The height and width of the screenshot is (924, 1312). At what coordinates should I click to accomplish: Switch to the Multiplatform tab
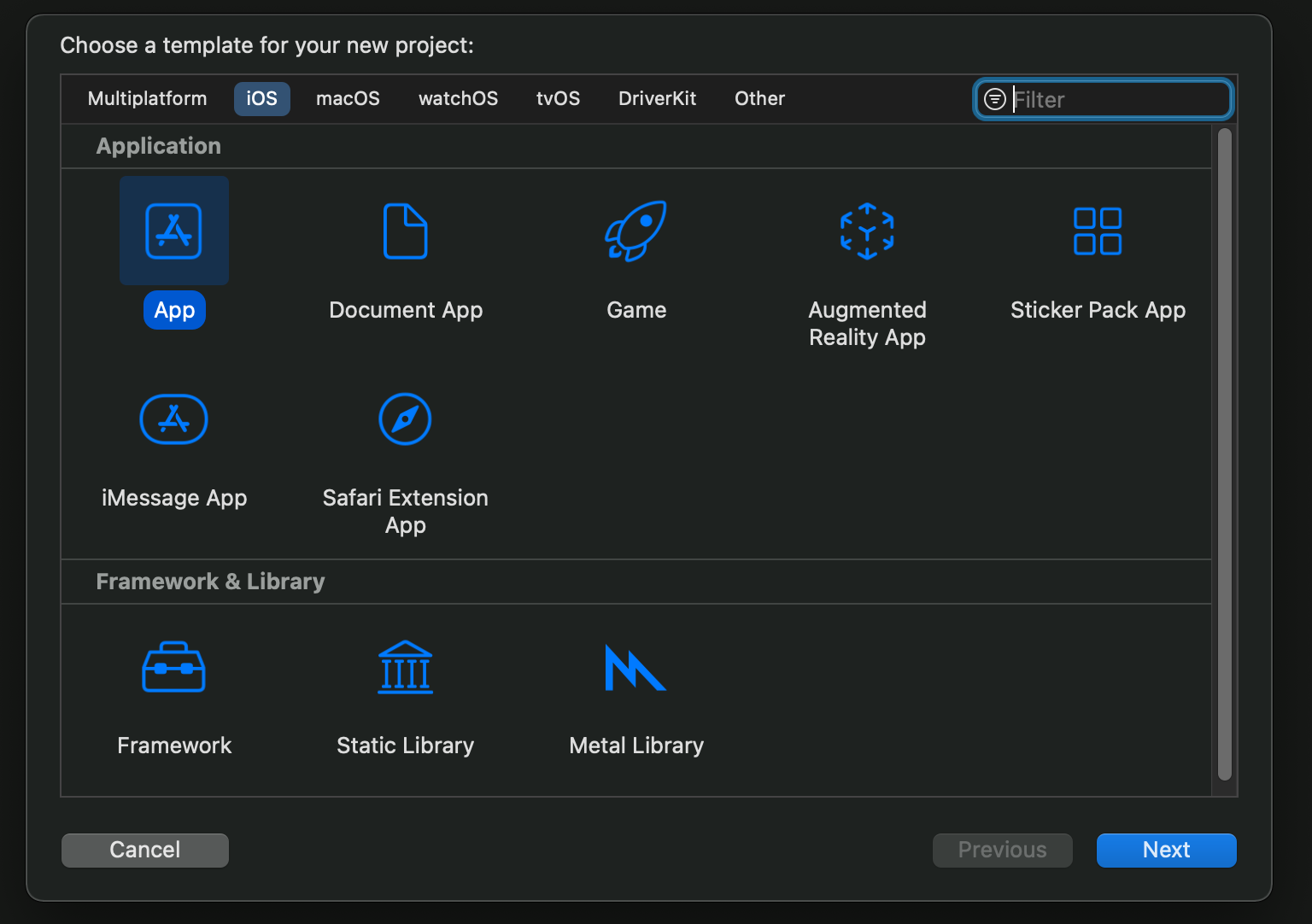tap(148, 98)
